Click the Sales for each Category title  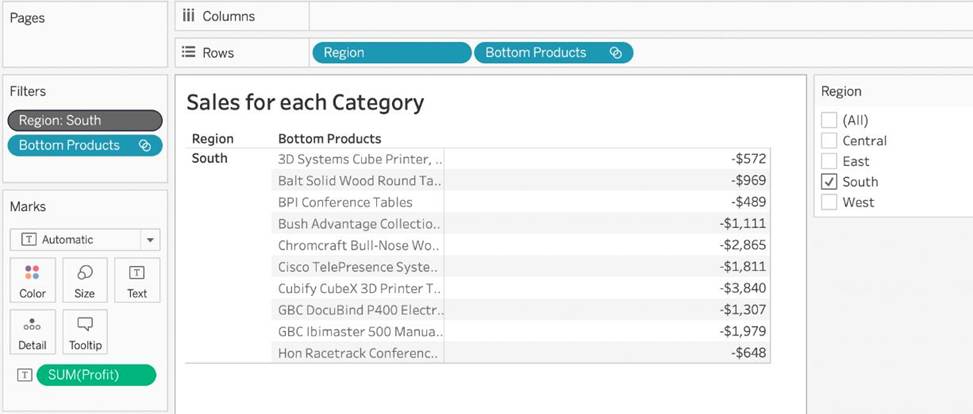tap(305, 102)
